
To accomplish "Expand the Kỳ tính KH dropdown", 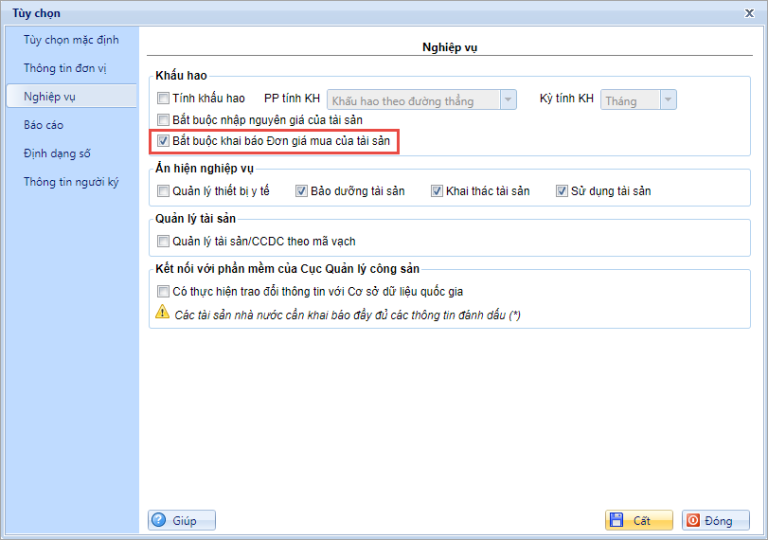I will [667, 100].
